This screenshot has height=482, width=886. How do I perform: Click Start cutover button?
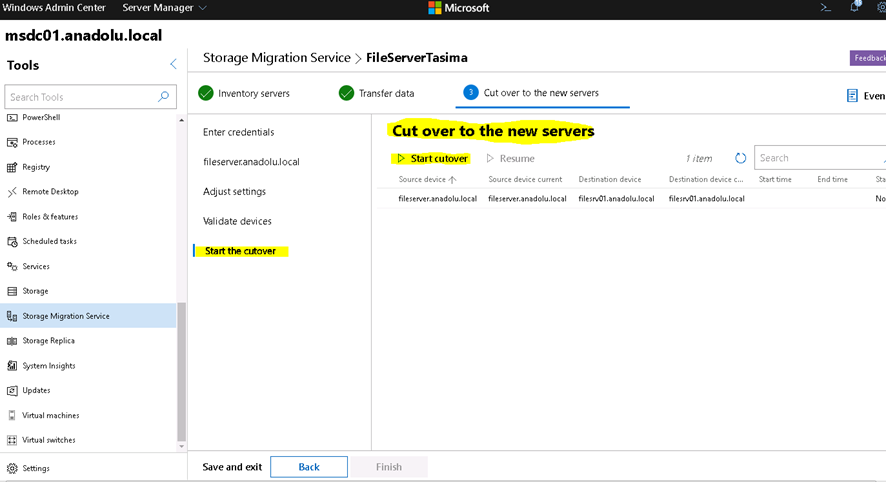(x=432, y=159)
